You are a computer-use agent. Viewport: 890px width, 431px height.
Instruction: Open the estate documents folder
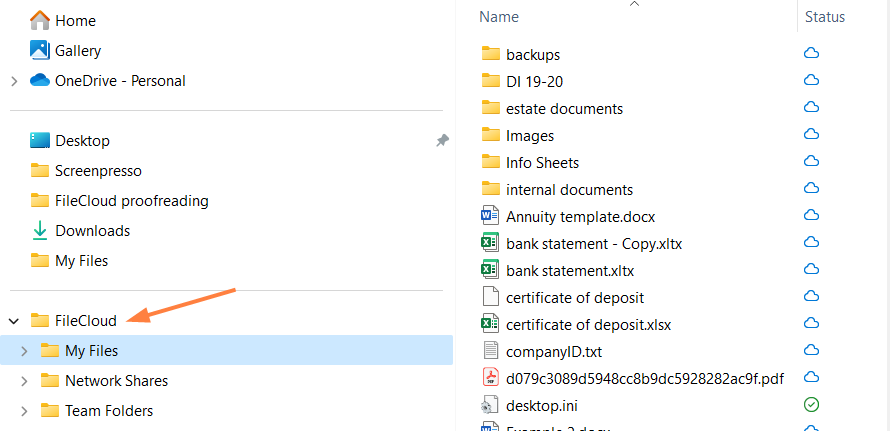[564, 108]
